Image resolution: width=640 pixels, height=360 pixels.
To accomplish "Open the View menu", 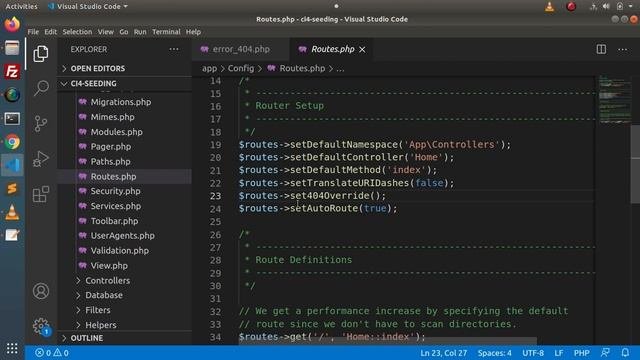I will click(106, 32).
